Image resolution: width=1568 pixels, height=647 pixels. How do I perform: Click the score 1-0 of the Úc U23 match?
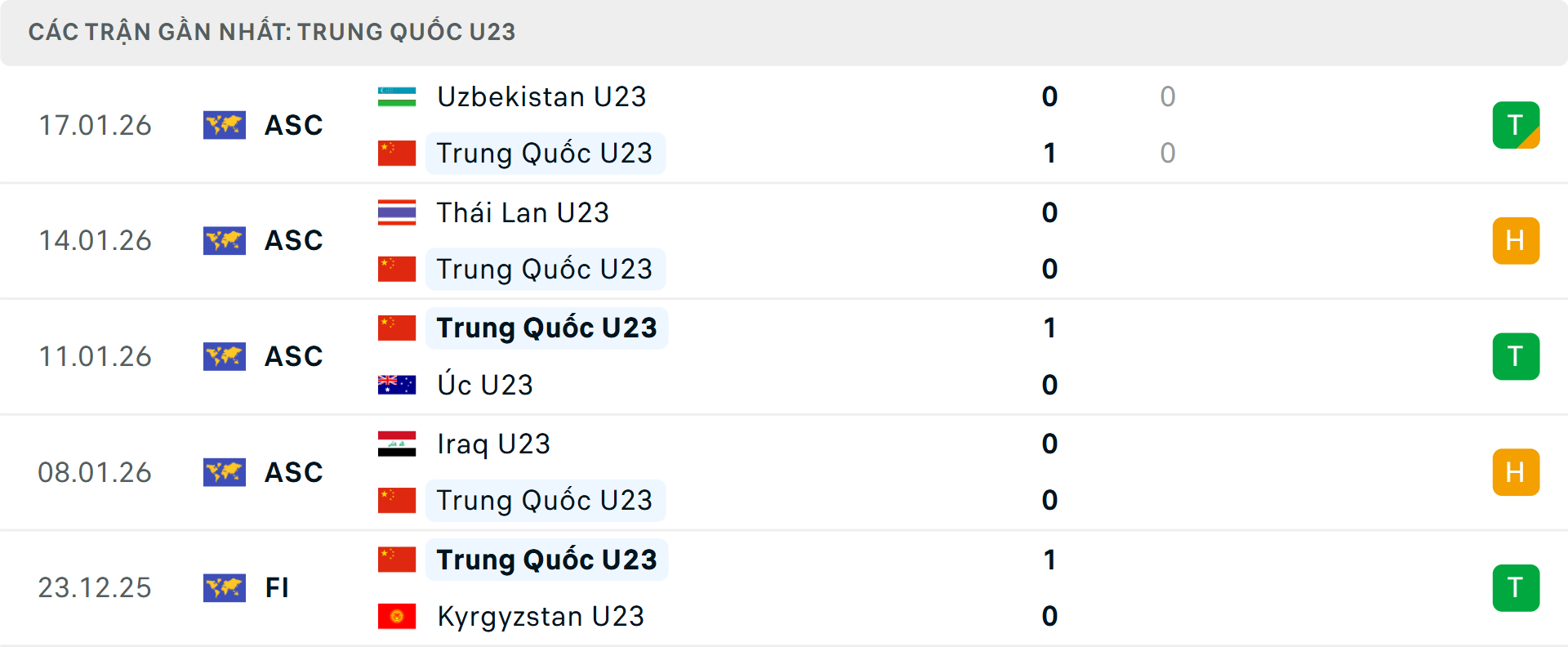[x=1048, y=356]
